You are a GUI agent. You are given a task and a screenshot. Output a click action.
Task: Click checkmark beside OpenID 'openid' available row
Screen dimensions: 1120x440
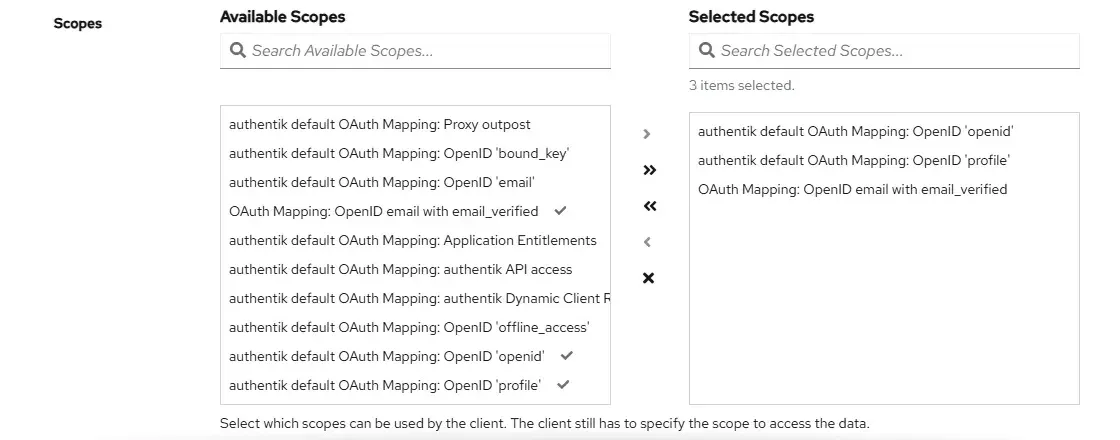click(567, 355)
